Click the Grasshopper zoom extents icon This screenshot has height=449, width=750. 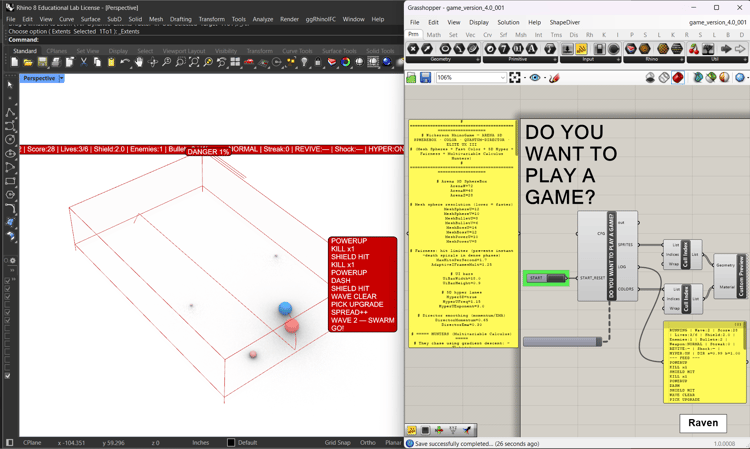pyautogui.click(x=515, y=77)
